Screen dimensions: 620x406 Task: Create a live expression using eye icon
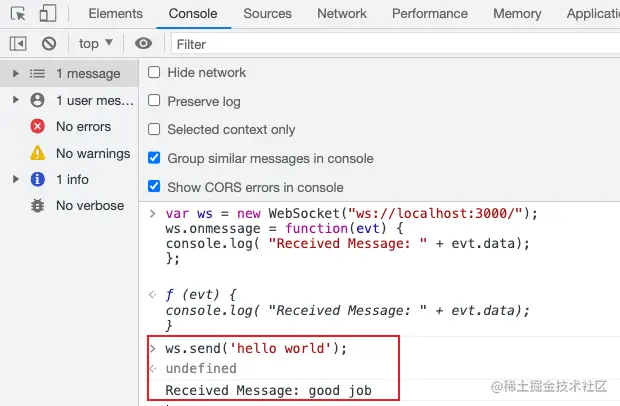click(x=143, y=43)
